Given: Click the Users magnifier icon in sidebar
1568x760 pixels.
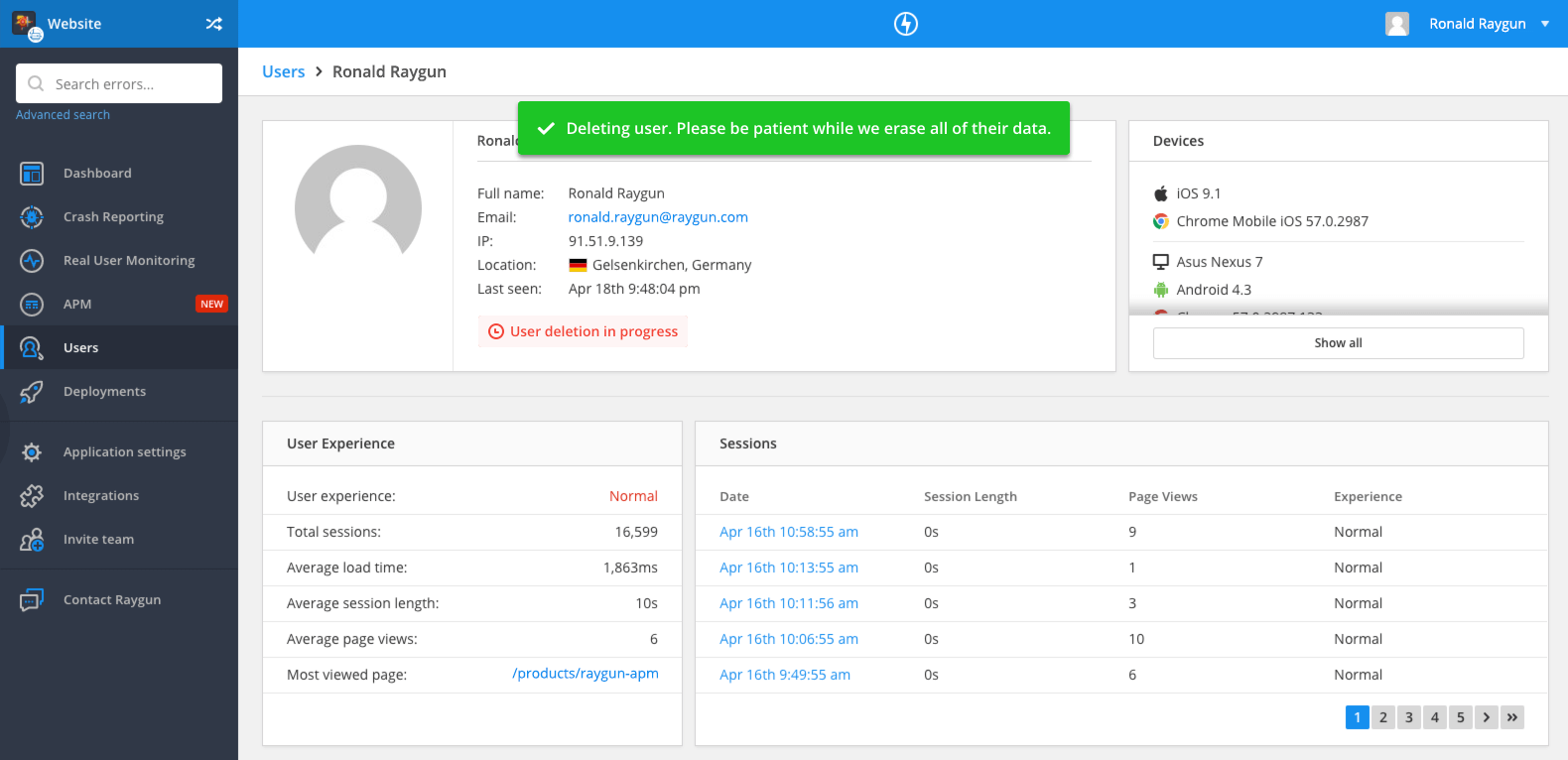Looking at the screenshot, I should coord(32,348).
